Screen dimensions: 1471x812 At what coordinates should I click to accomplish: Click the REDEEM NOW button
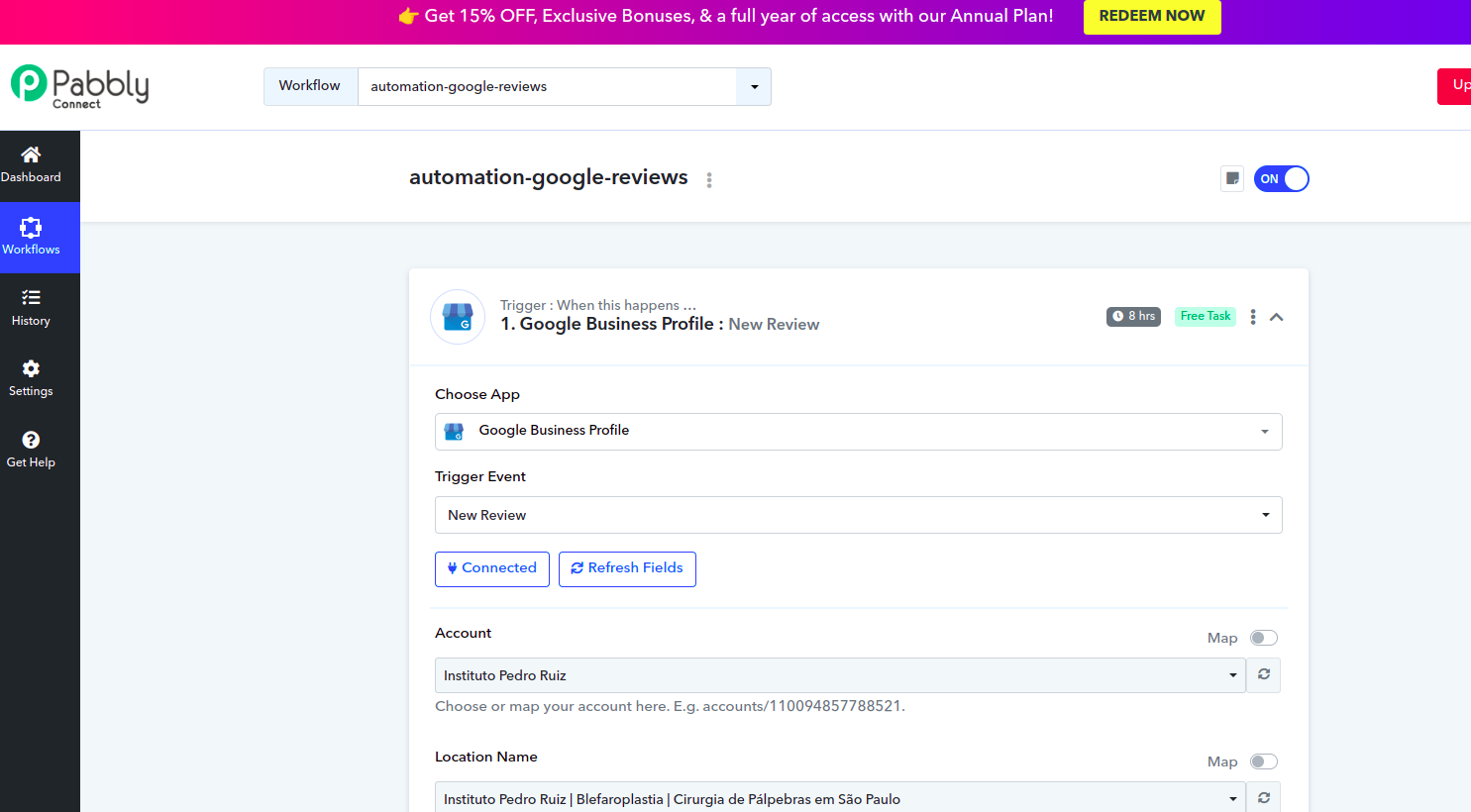(1152, 16)
